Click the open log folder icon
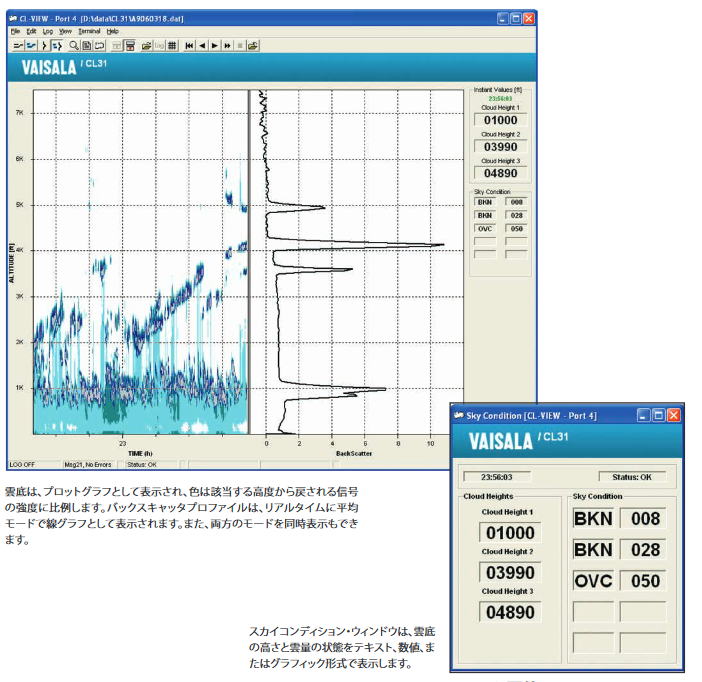This screenshot has width=702, height=682. [146, 46]
